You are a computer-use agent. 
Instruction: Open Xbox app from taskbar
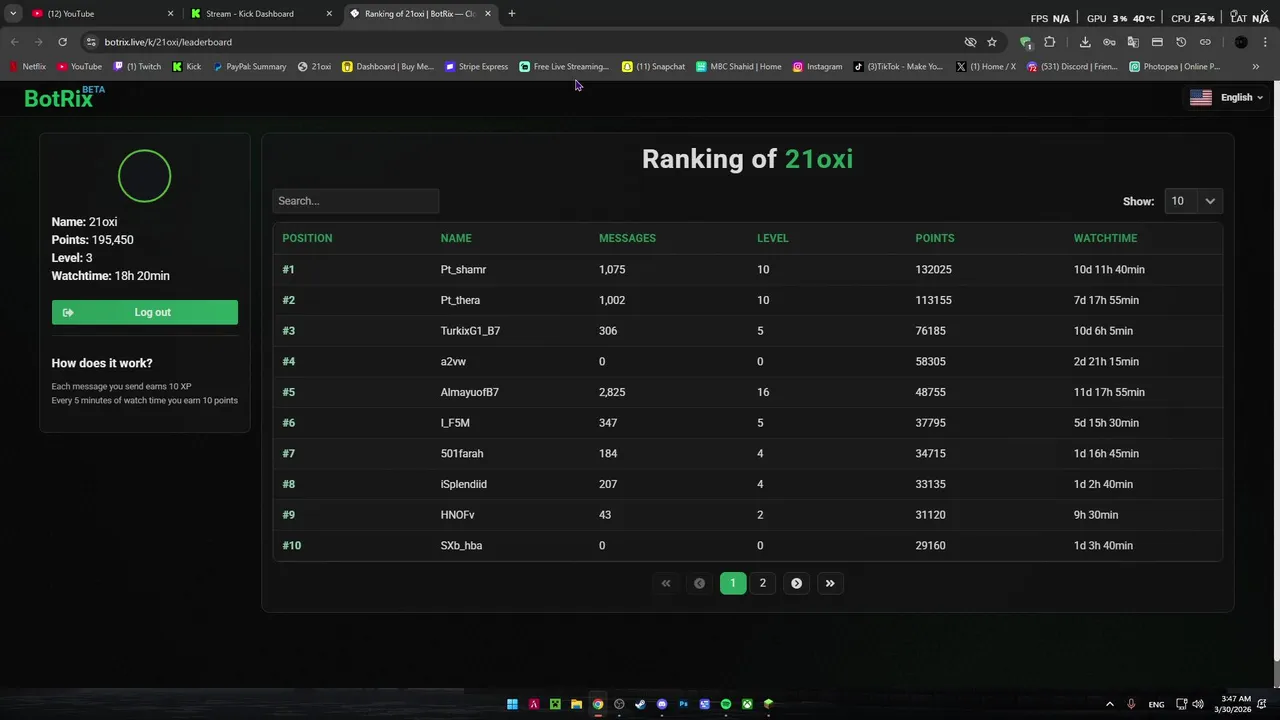coord(747,704)
